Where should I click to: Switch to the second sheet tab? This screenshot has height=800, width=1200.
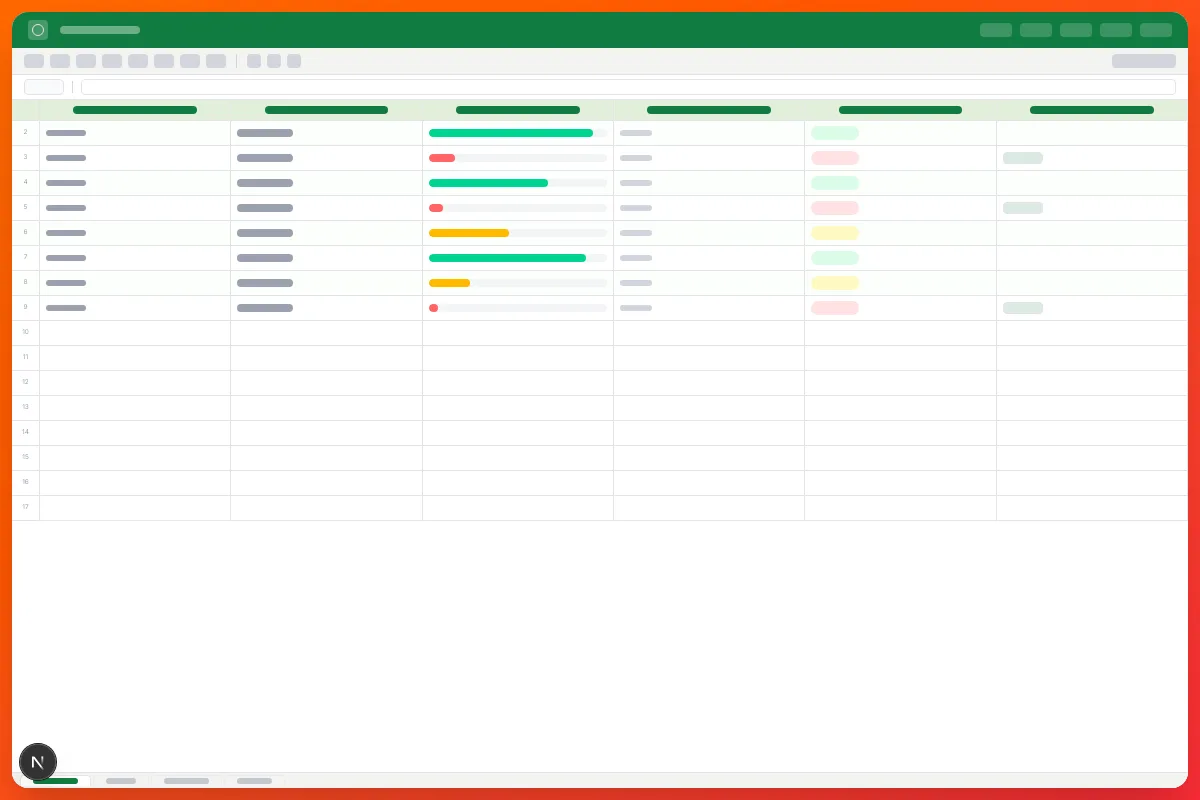coord(121,780)
